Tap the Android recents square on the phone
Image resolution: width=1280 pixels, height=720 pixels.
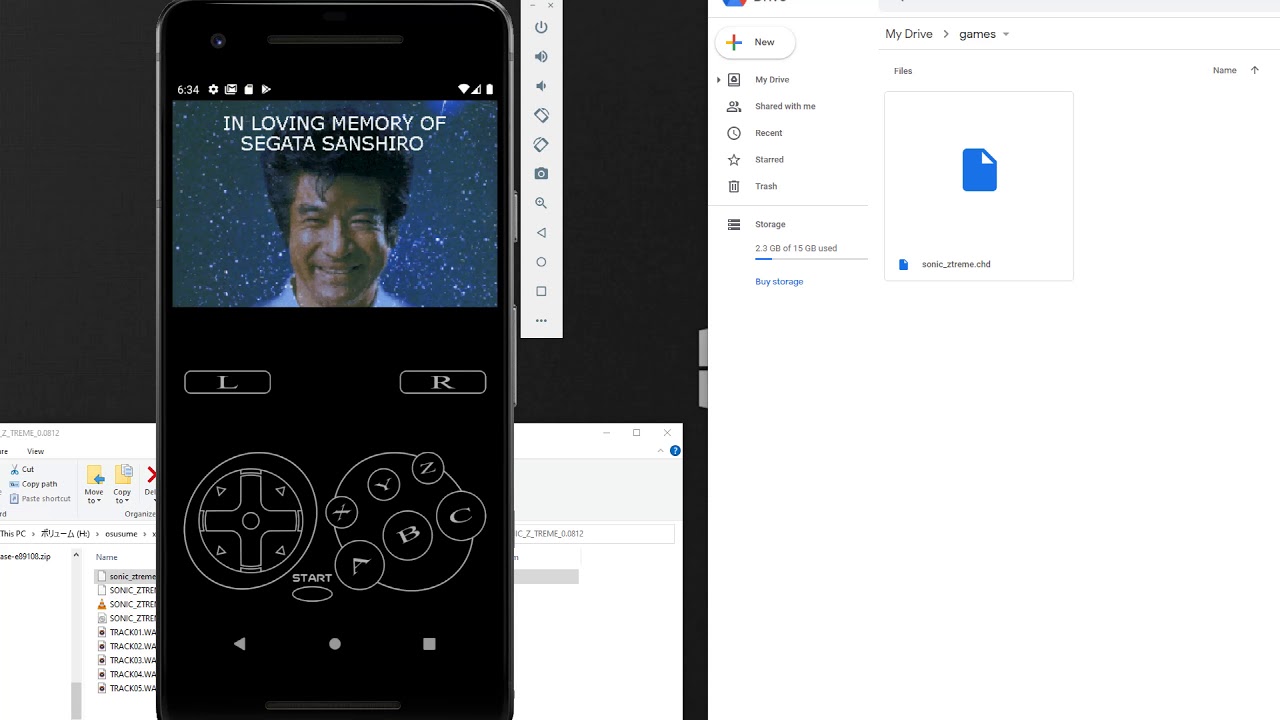coord(429,644)
